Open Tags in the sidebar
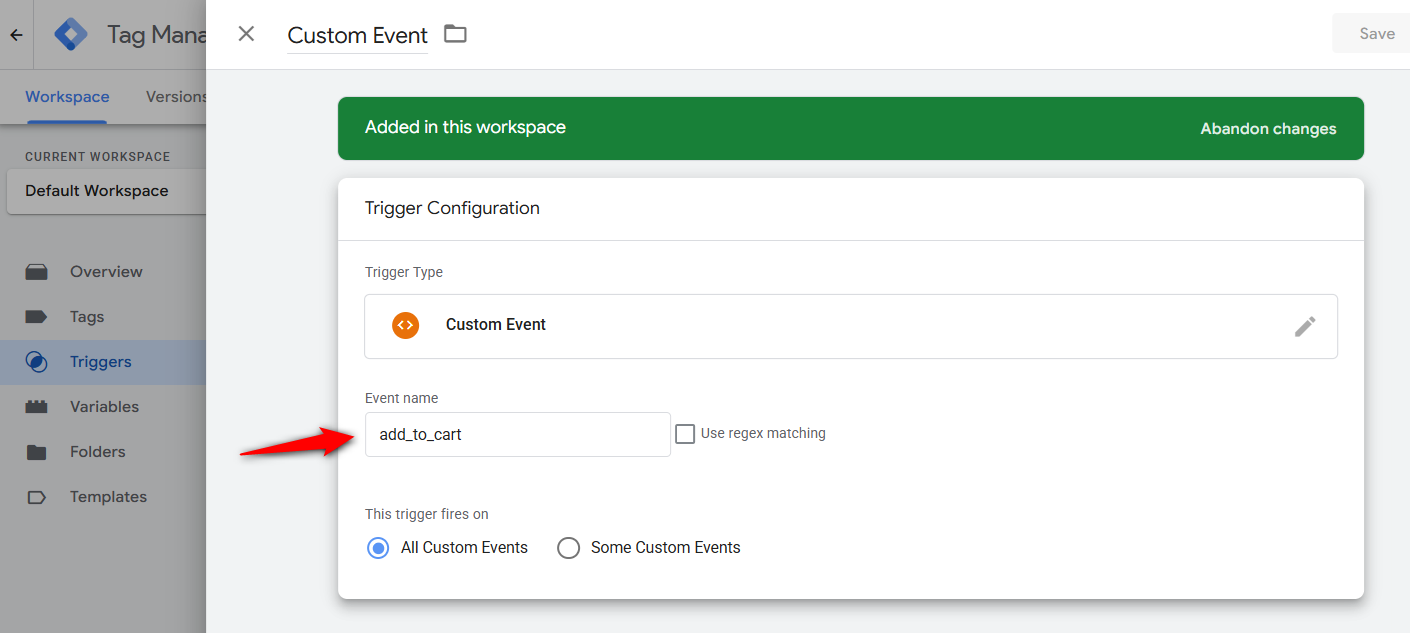Screen dimensions: 1410x633 87,317
